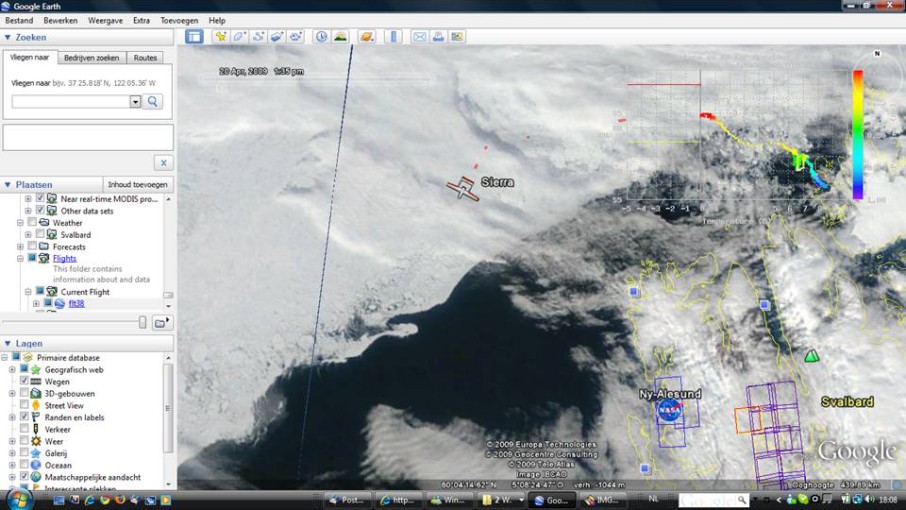Open the Extra menu

[141, 20]
